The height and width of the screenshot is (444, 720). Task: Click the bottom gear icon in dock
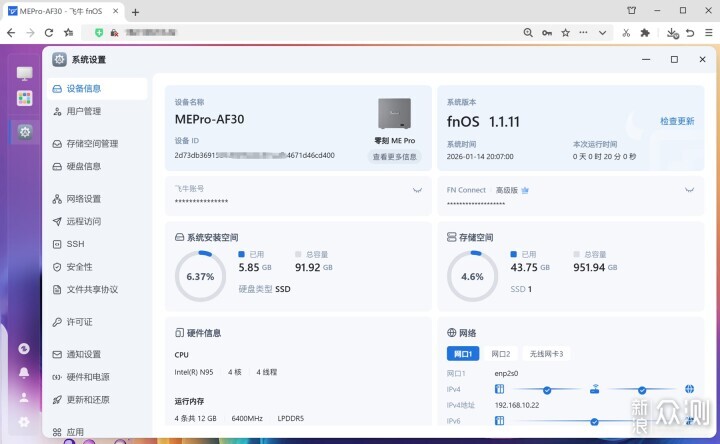[x=24, y=422]
